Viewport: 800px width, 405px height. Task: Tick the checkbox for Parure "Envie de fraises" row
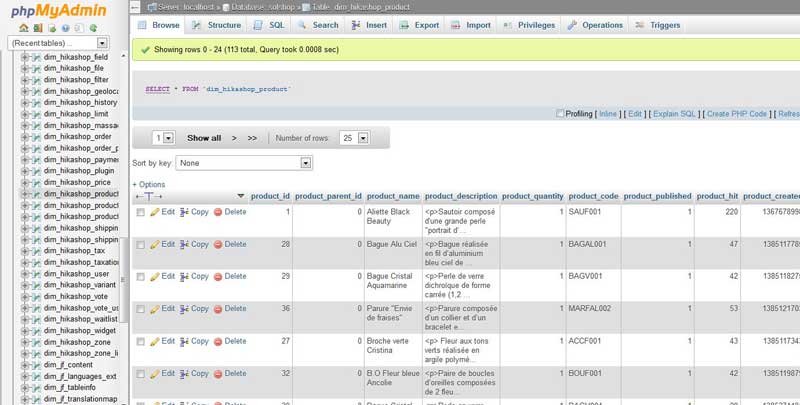click(x=141, y=309)
